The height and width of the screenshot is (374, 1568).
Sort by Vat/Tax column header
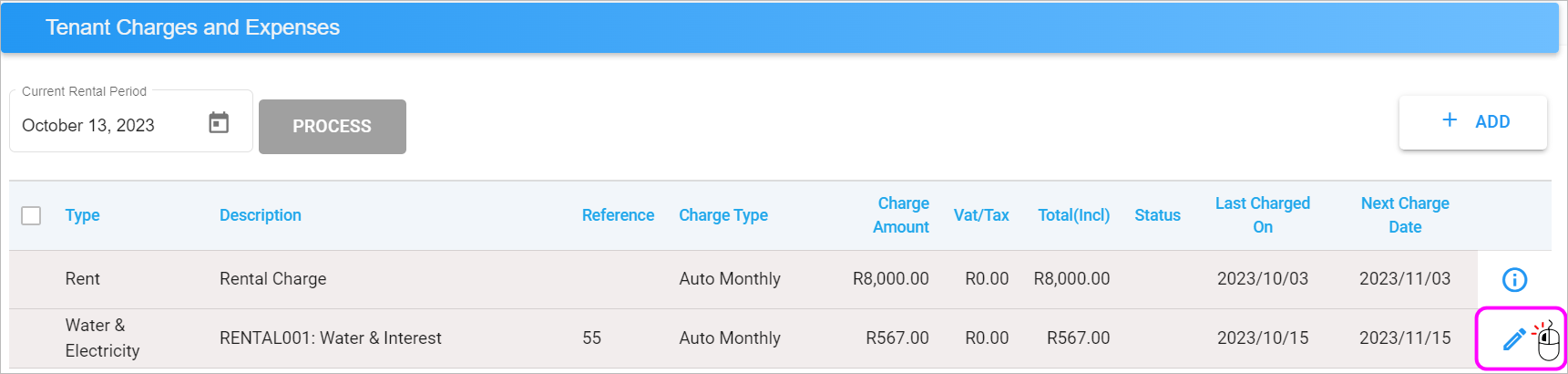point(981,215)
